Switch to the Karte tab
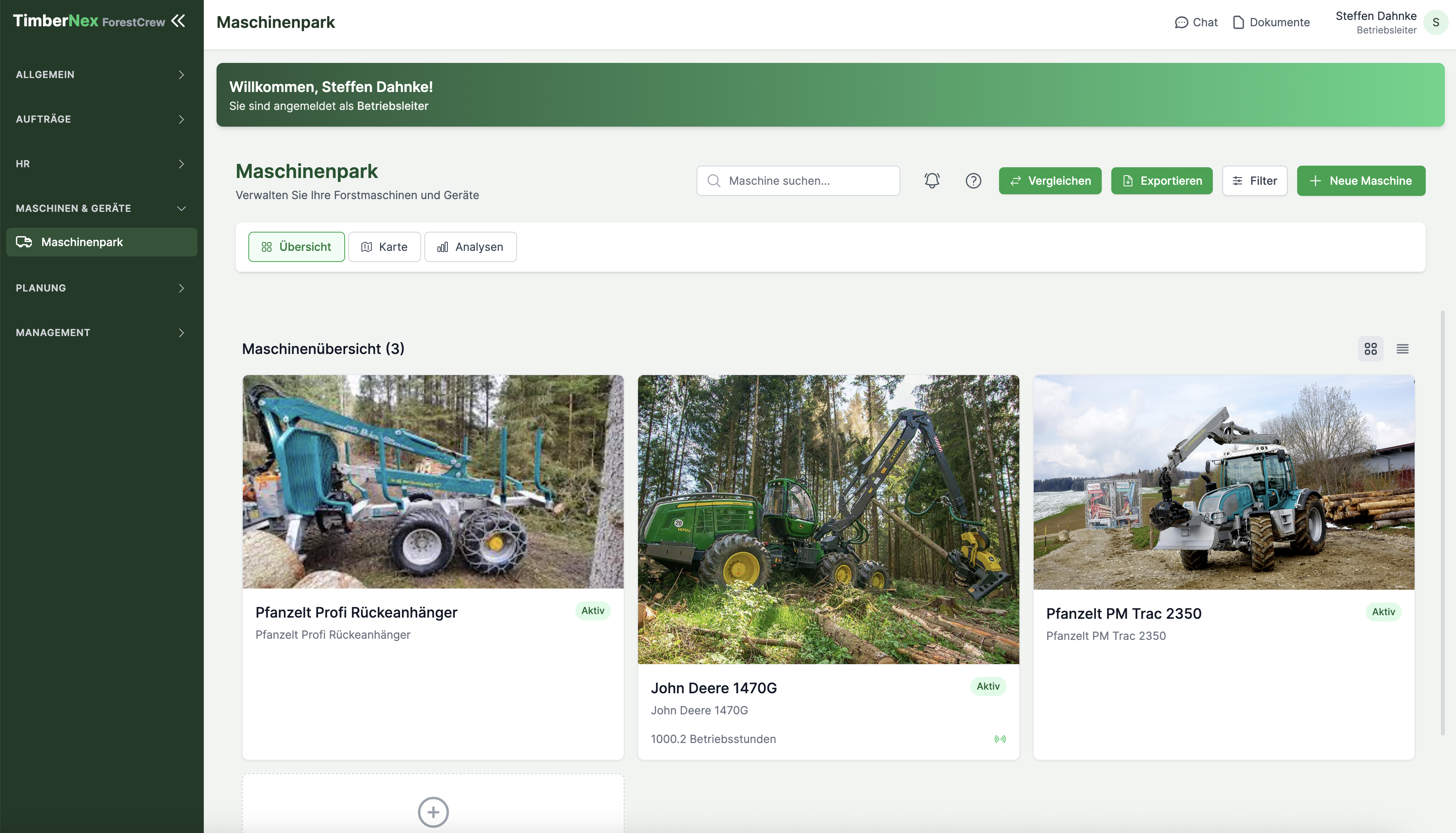 coord(384,246)
